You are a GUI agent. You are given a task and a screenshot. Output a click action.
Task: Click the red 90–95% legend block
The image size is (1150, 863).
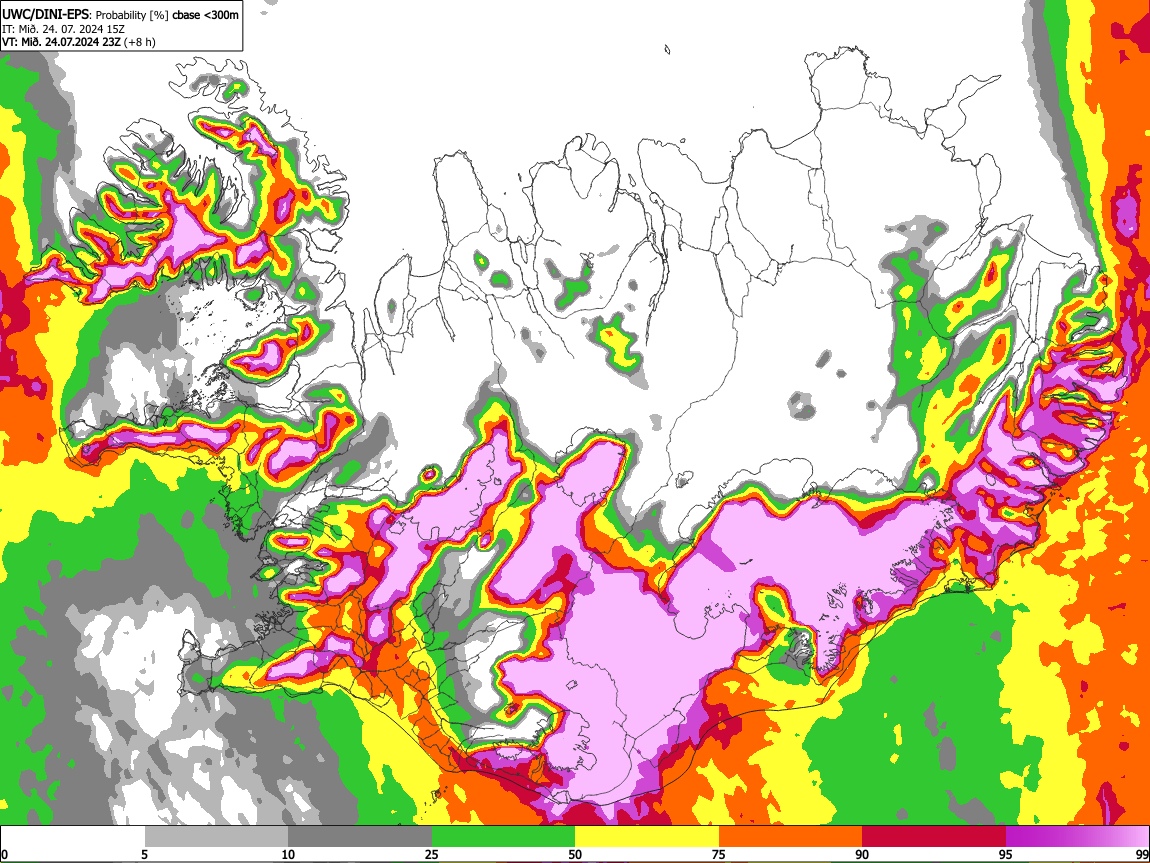934,837
